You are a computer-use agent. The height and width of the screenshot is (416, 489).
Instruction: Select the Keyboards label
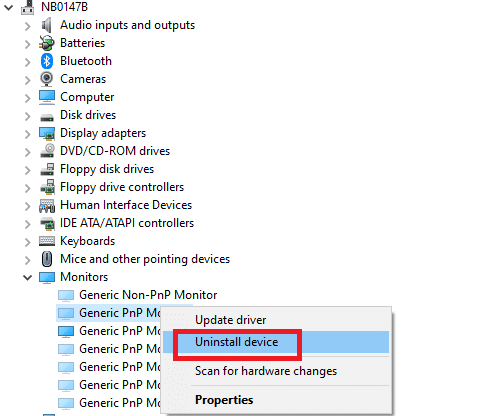[x=87, y=241]
